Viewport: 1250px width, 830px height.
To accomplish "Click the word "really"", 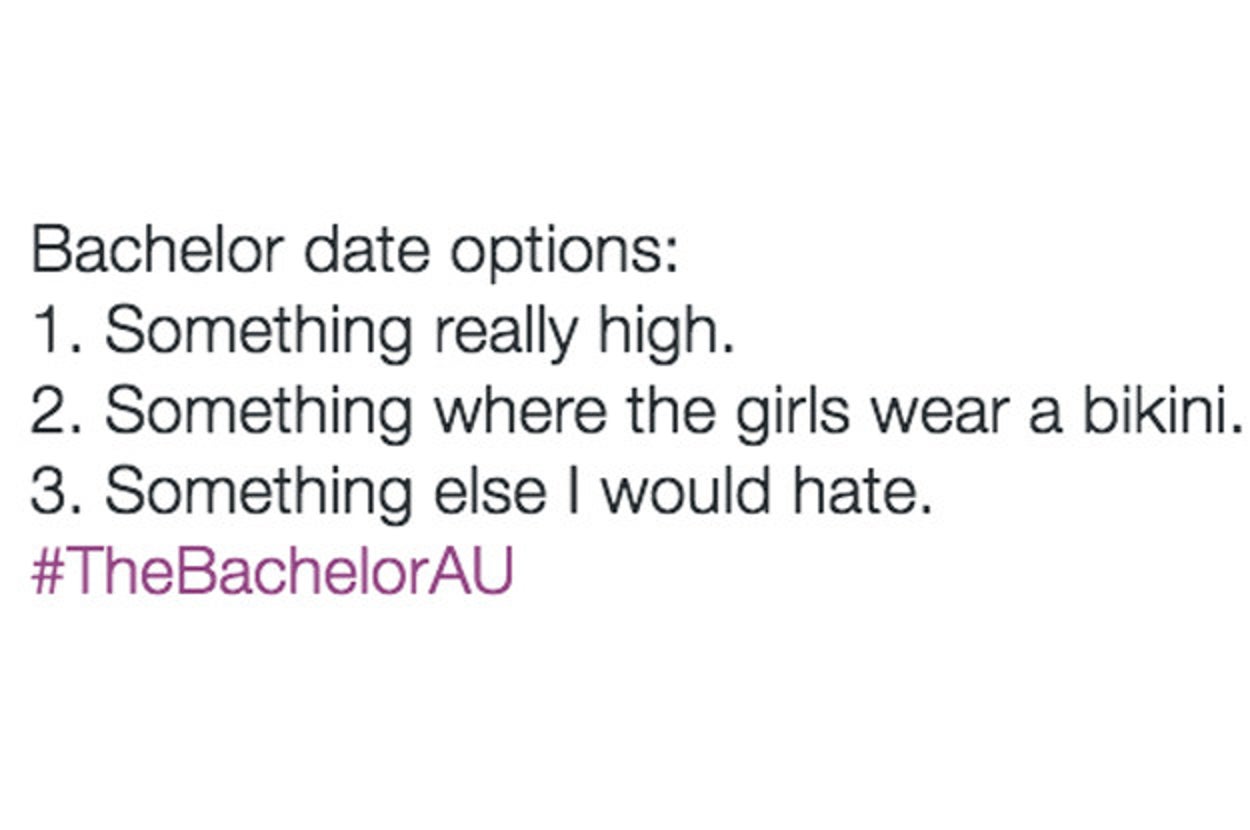I will (x=504, y=333).
